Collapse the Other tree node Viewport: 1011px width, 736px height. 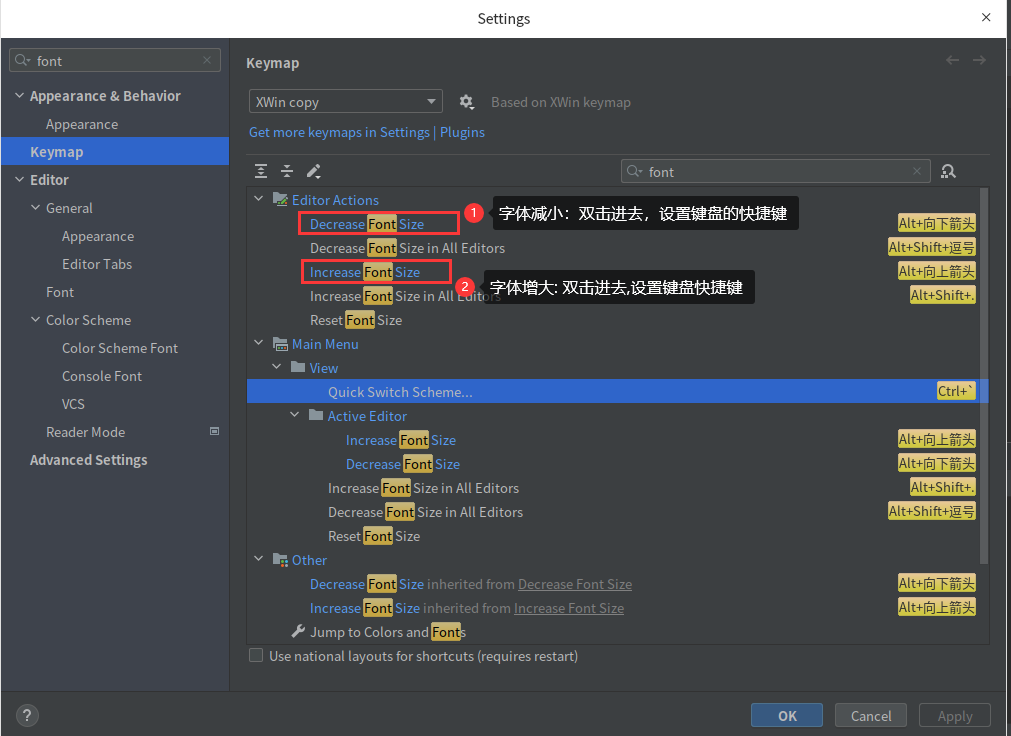pyautogui.click(x=259, y=559)
